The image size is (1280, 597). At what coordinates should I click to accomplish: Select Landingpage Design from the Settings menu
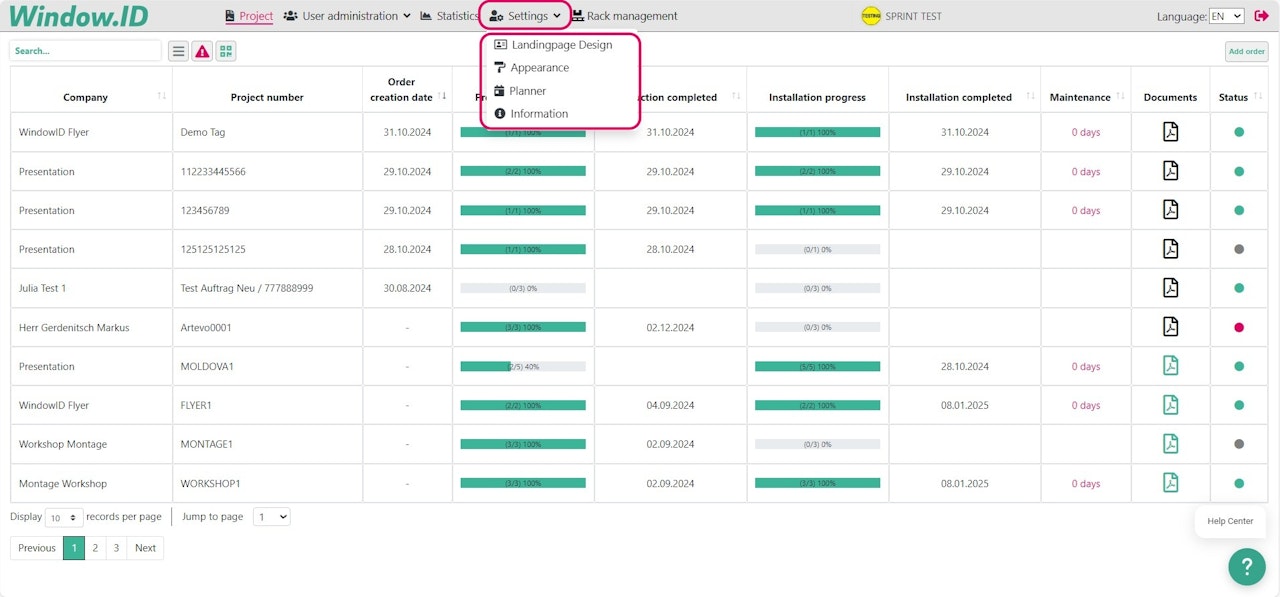(561, 45)
